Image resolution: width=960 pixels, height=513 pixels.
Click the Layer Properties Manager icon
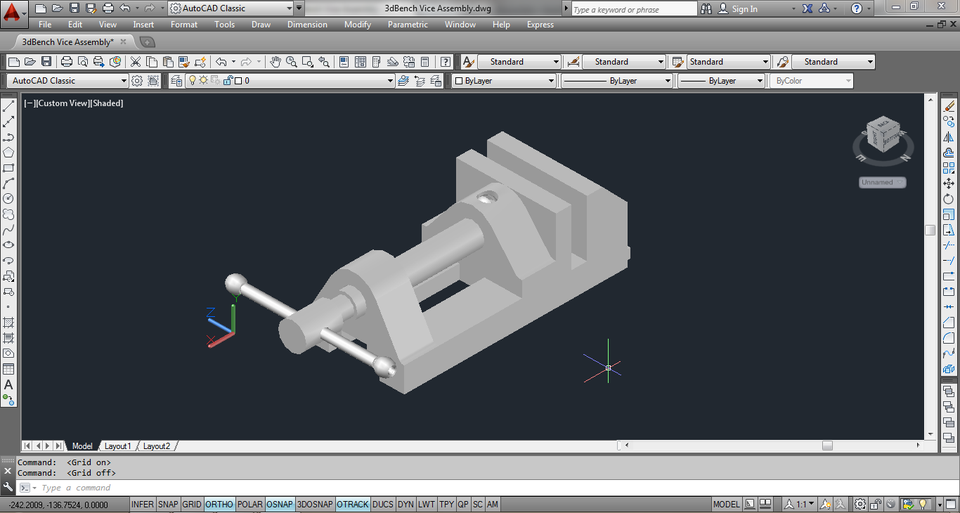click(177, 81)
